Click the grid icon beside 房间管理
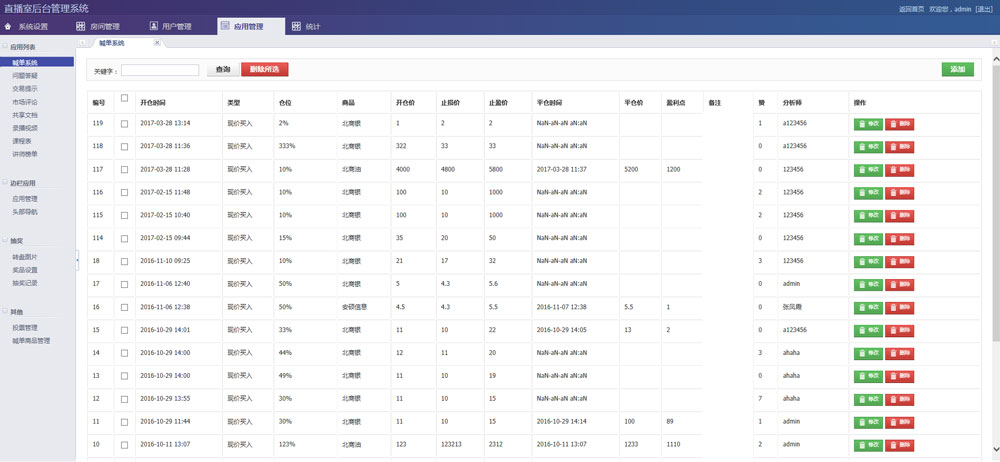 pyautogui.click(x=82, y=27)
